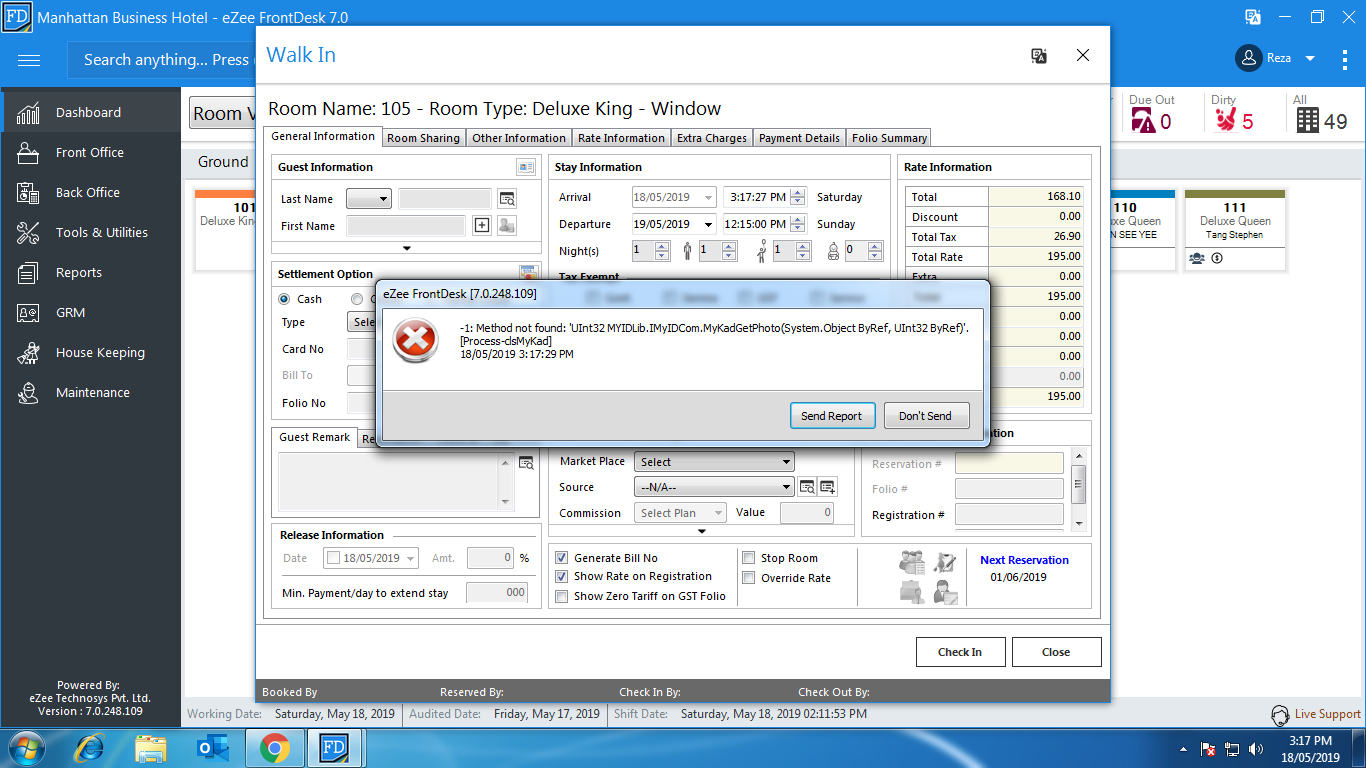This screenshot has width=1366, height=768.
Task: Open Outlook from the taskbar
Action: 214,747
